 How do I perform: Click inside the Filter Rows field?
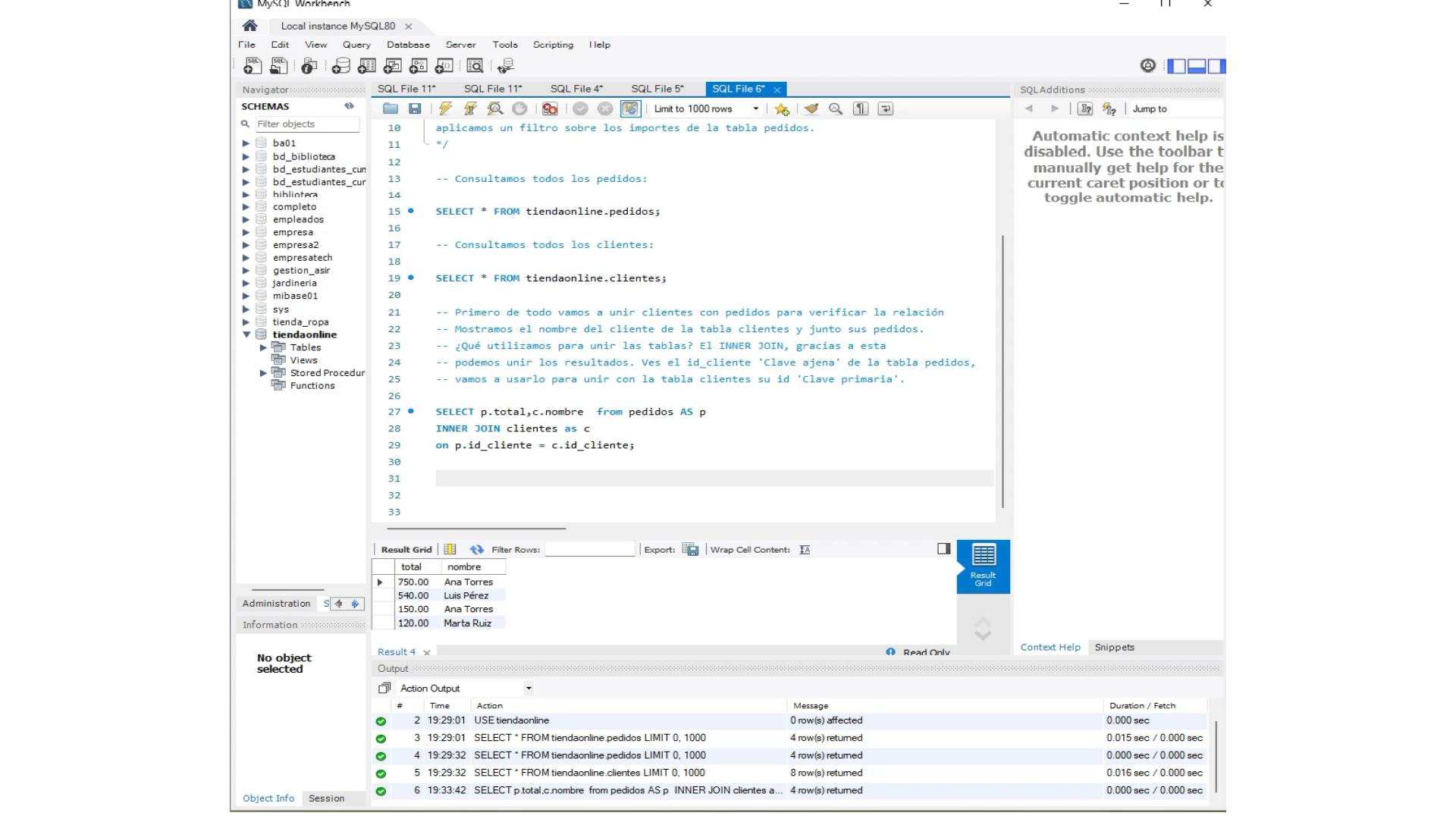click(590, 549)
